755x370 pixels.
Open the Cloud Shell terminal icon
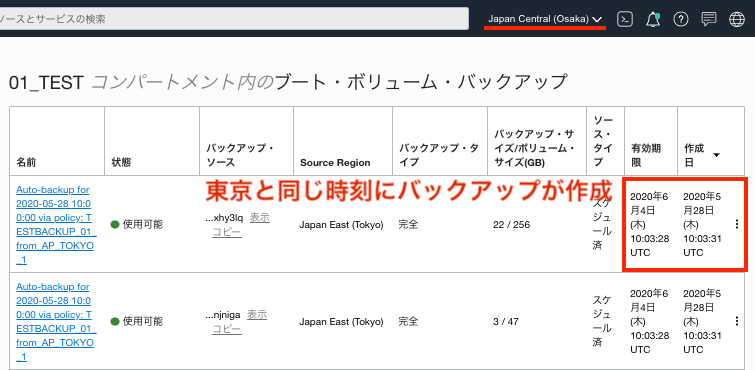[625, 19]
